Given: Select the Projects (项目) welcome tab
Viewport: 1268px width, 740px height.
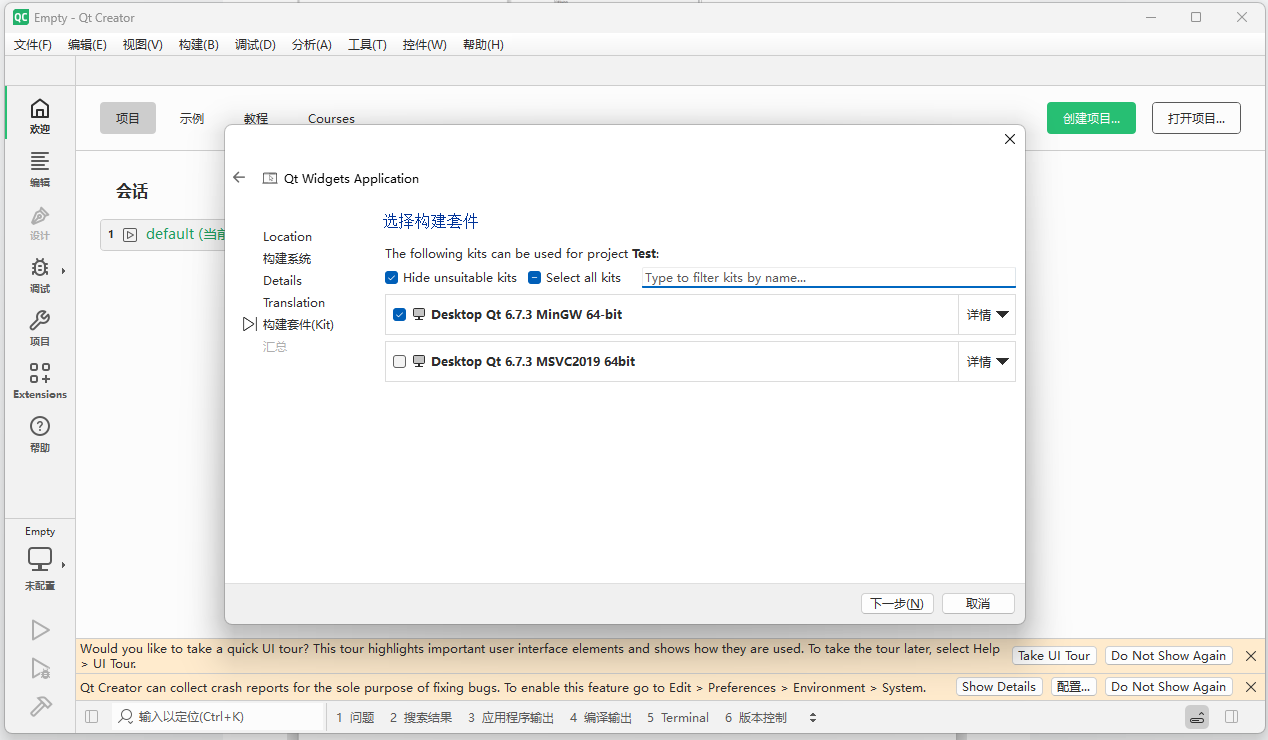Looking at the screenshot, I should point(128,118).
